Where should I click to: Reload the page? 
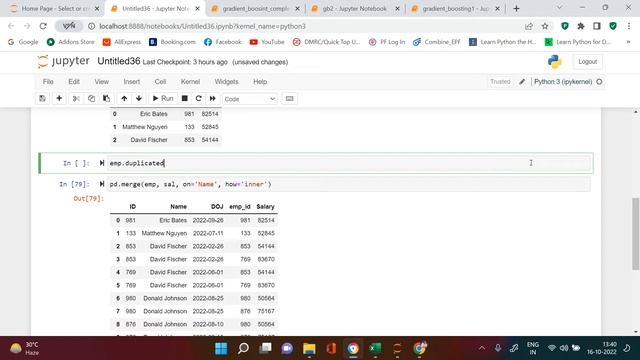43,26
